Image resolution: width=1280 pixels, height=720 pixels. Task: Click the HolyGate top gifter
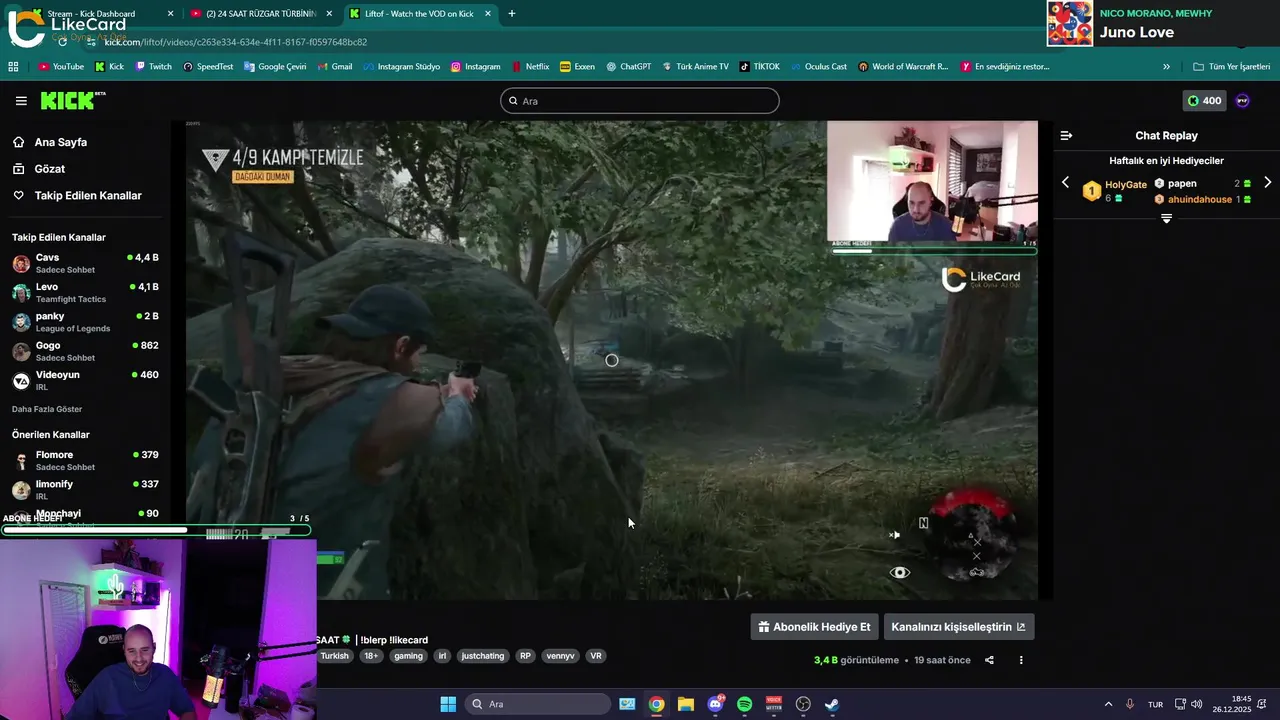click(1115, 190)
